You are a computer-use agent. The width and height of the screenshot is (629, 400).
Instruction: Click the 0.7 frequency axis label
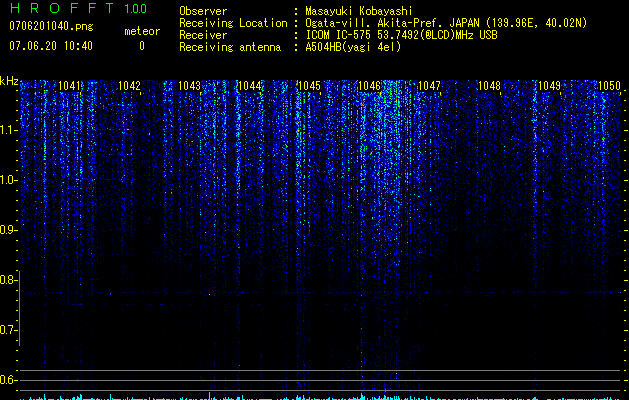tap(7, 330)
